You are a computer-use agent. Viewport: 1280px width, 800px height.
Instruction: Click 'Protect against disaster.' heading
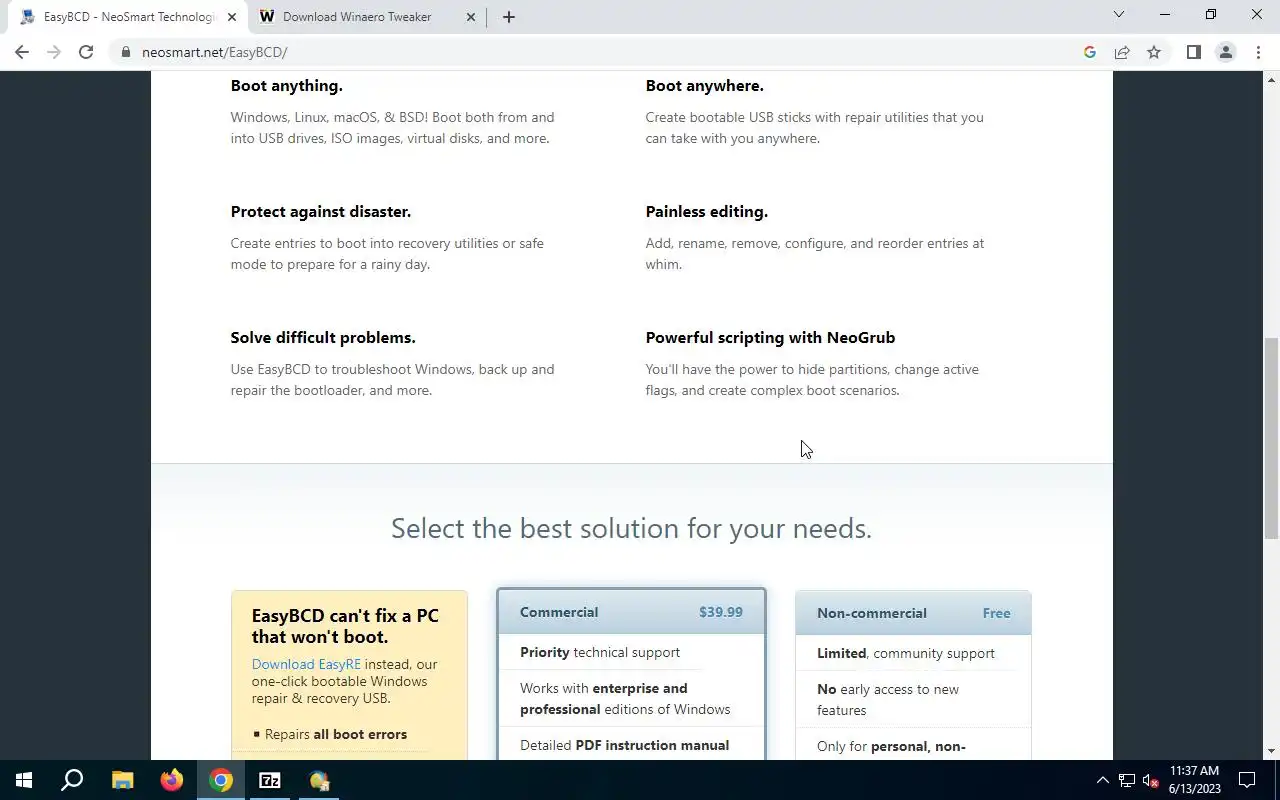(x=320, y=212)
